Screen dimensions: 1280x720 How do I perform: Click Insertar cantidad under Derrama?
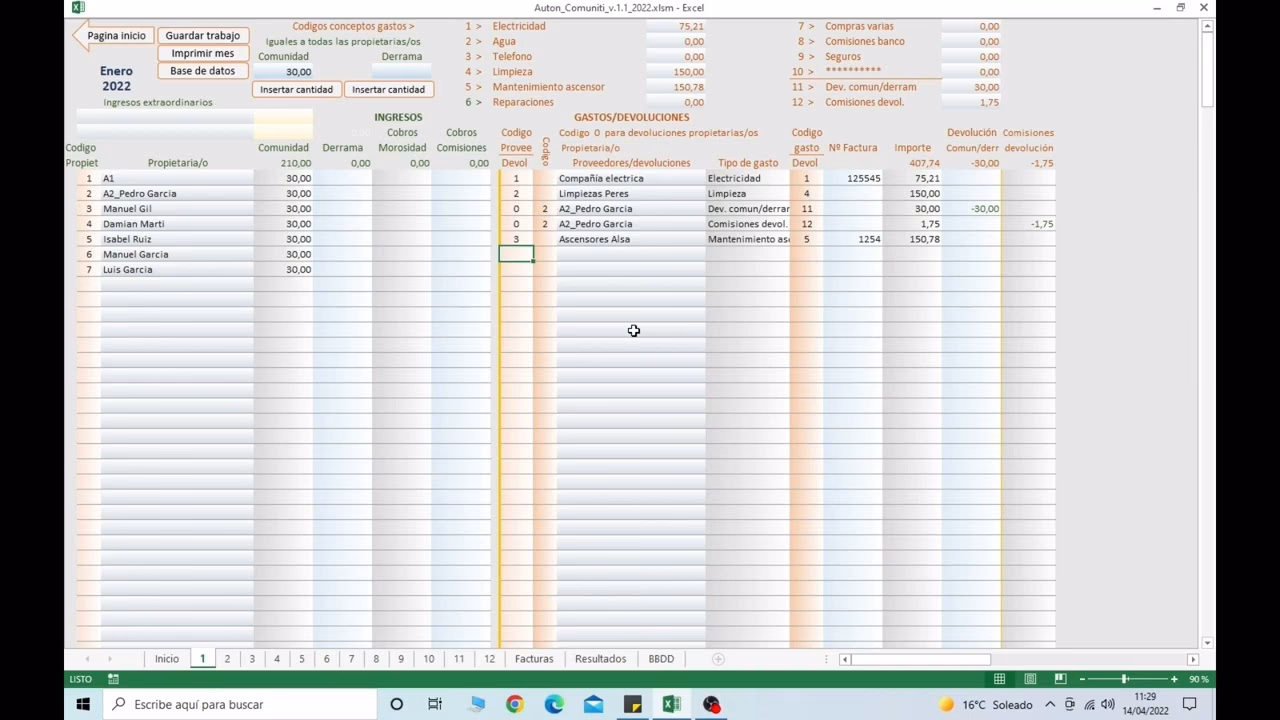(x=388, y=89)
